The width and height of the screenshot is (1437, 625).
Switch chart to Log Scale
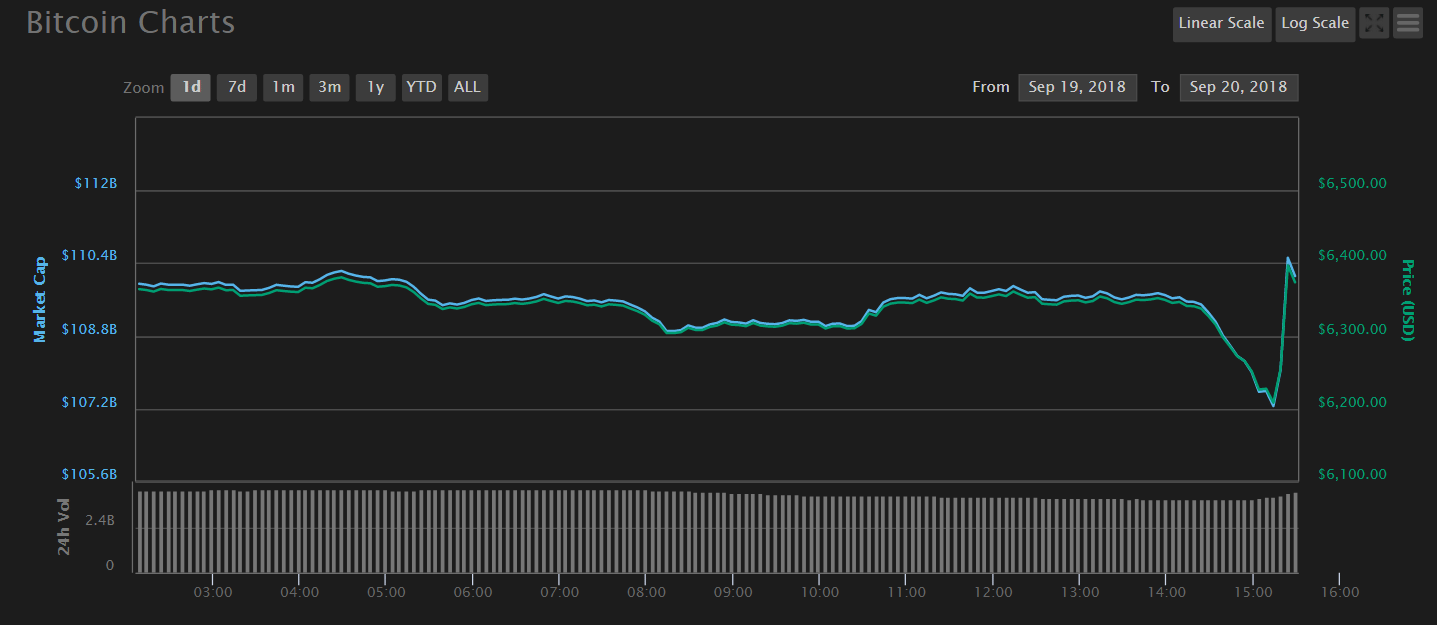click(x=1315, y=24)
